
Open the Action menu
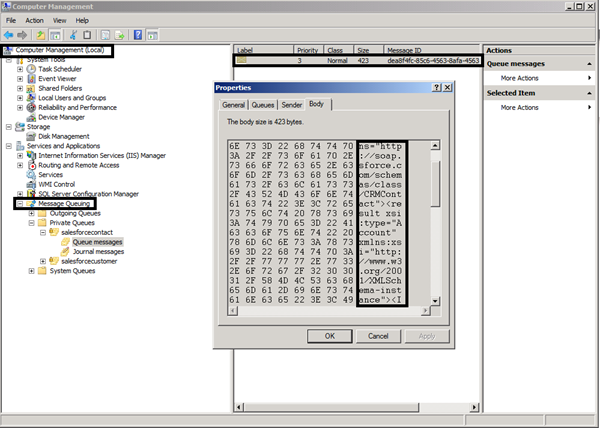[x=34, y=21]
